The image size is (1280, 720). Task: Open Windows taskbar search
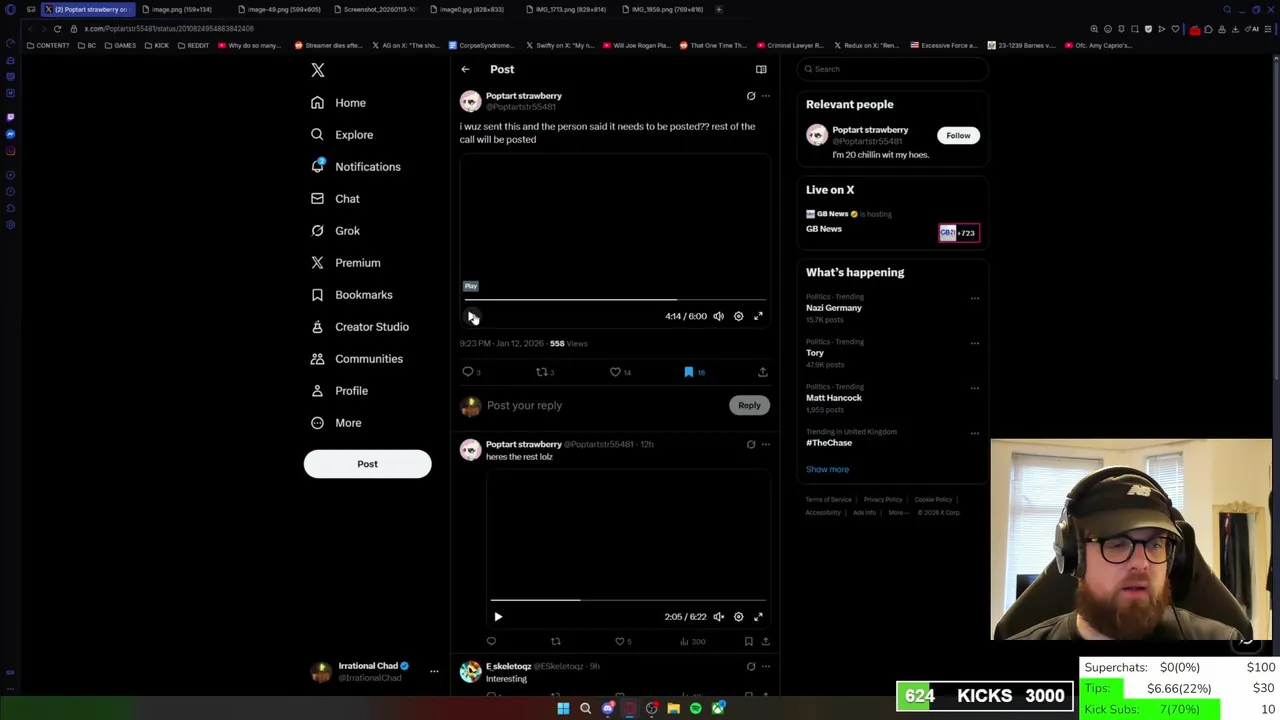pos(585,708)
